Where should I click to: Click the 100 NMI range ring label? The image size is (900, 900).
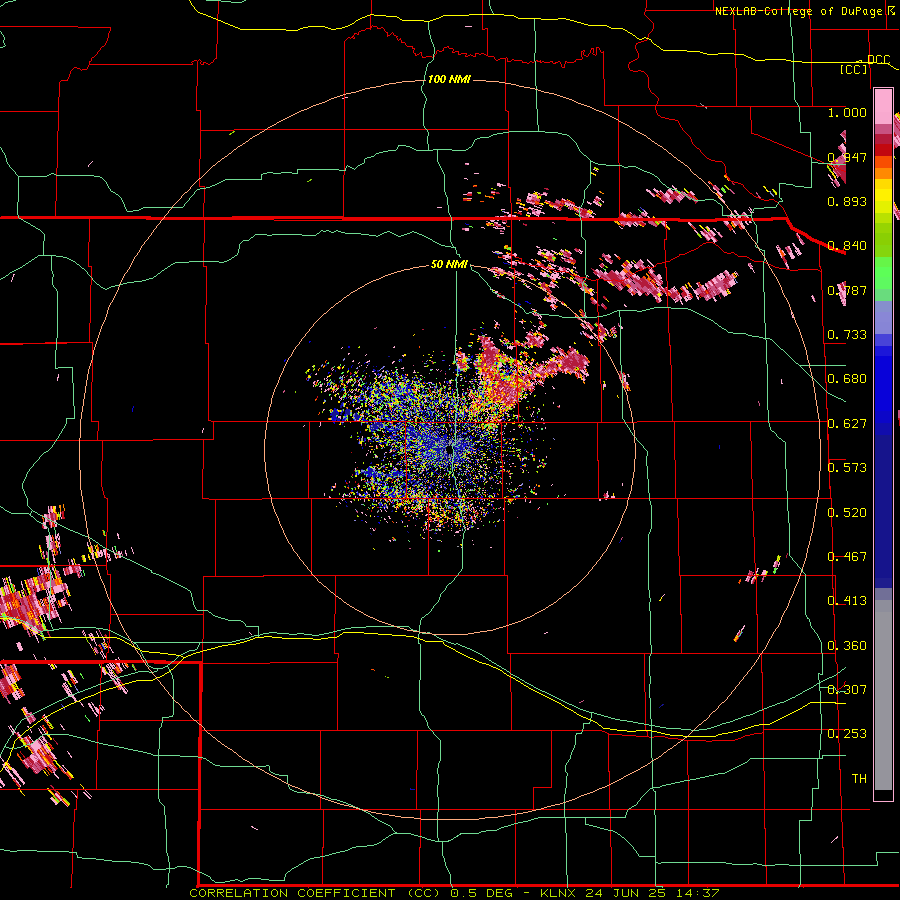449,79
